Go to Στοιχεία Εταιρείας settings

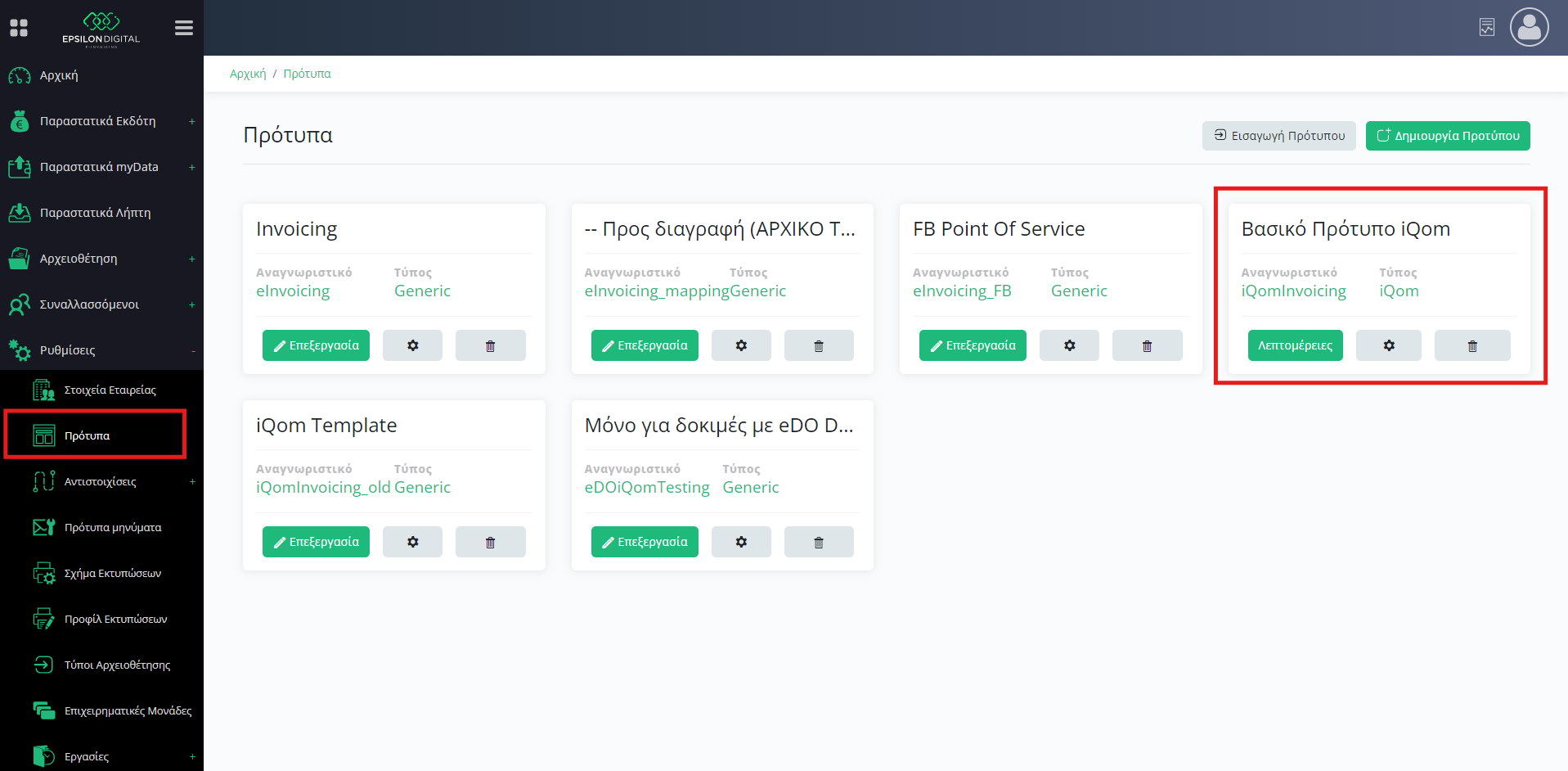(110, 390)
